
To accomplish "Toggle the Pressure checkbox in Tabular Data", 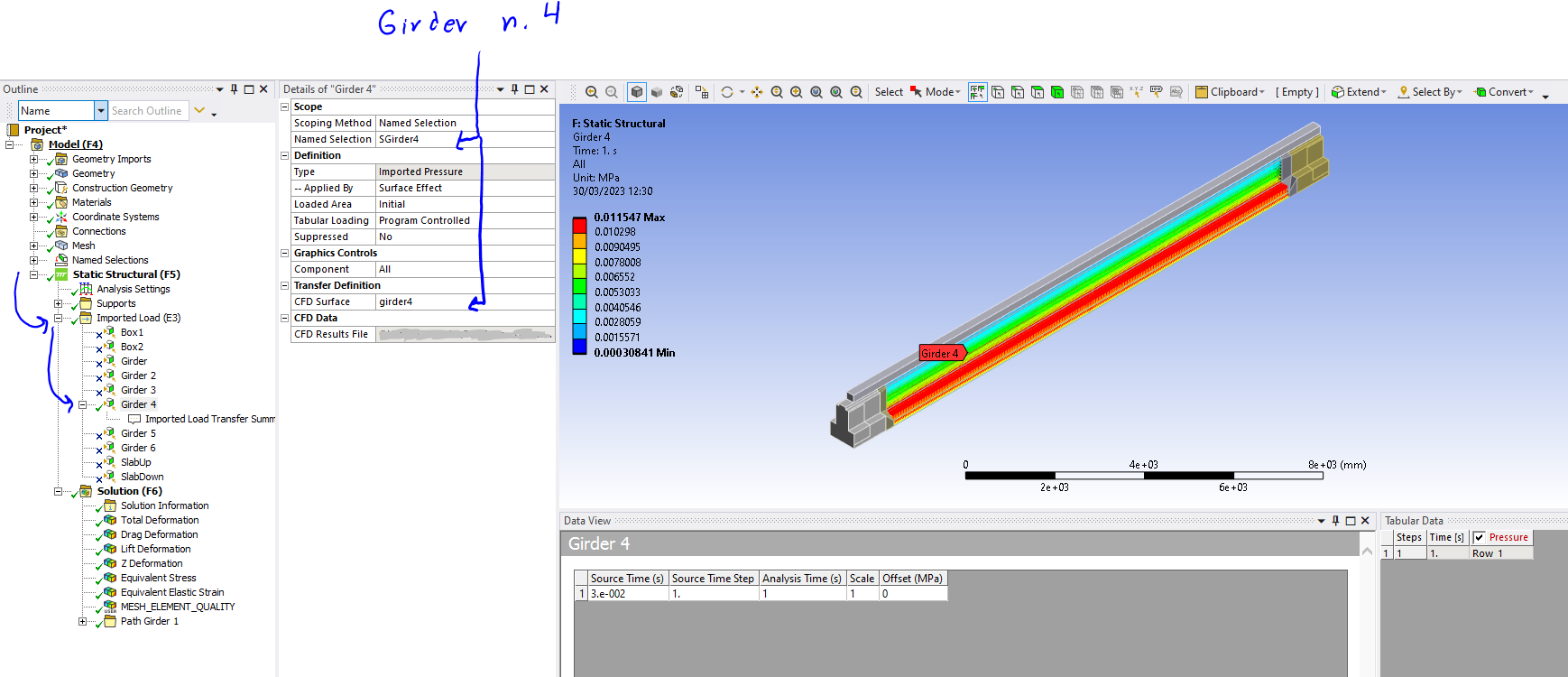I will coord(1479,537).
